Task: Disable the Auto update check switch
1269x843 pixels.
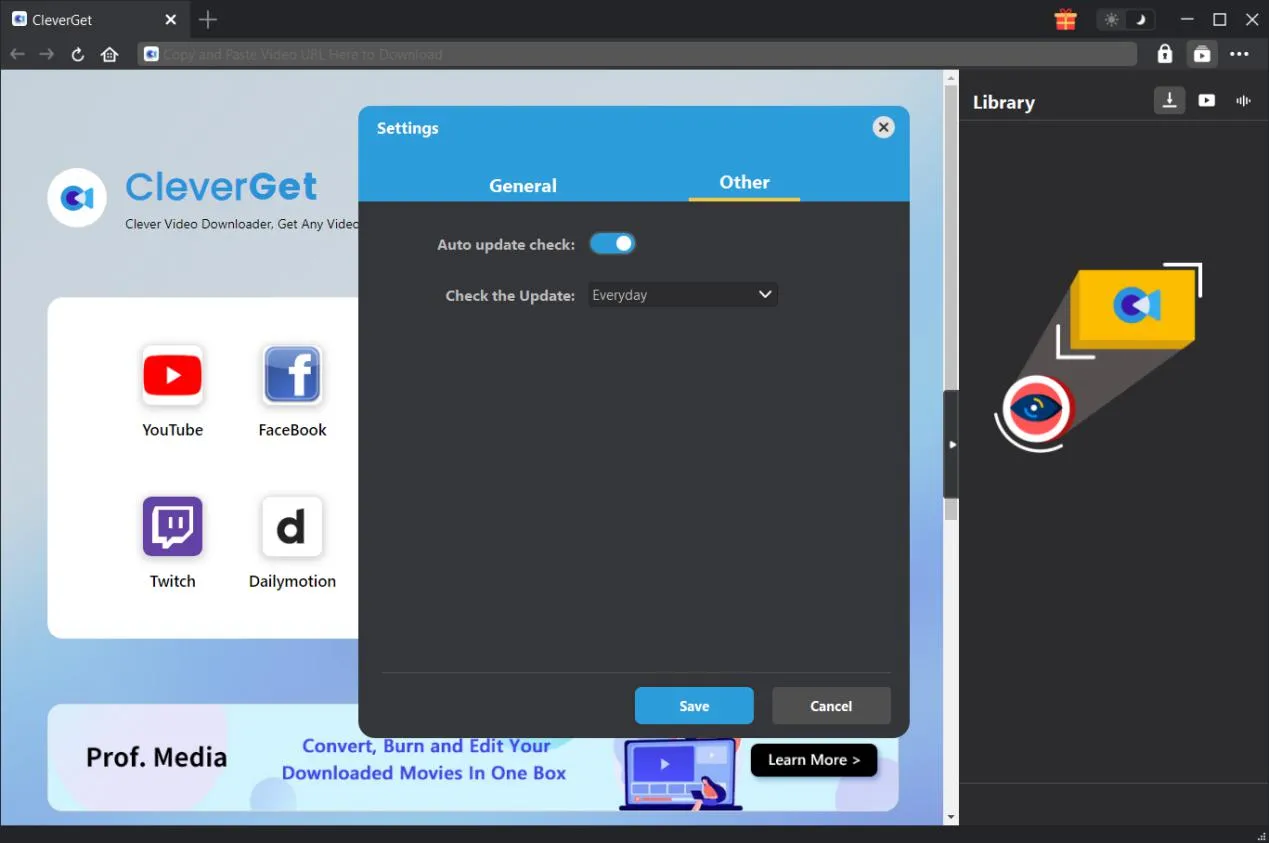Action: pyautogui.click(x=612, y=244)
